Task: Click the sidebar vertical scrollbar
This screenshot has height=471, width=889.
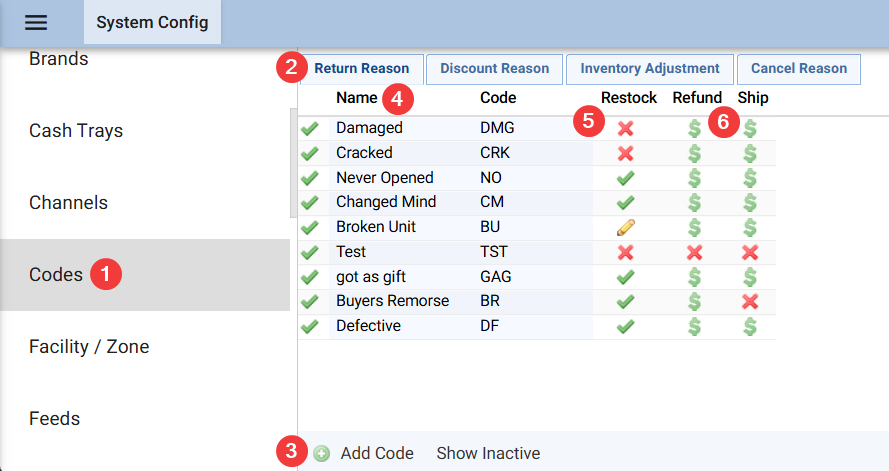Action: [x=293, y=160]
